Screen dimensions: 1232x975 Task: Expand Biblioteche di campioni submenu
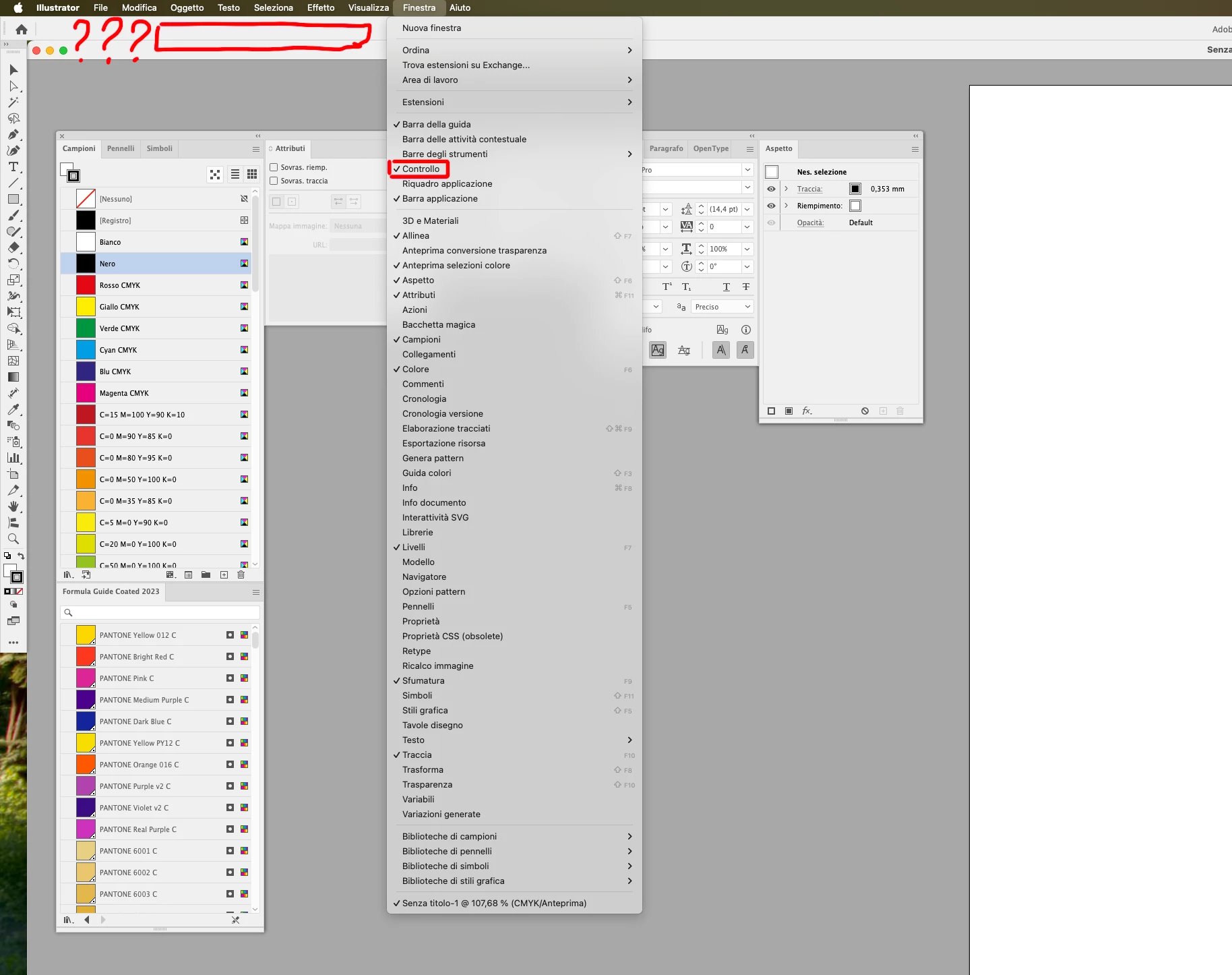(514, 837)
